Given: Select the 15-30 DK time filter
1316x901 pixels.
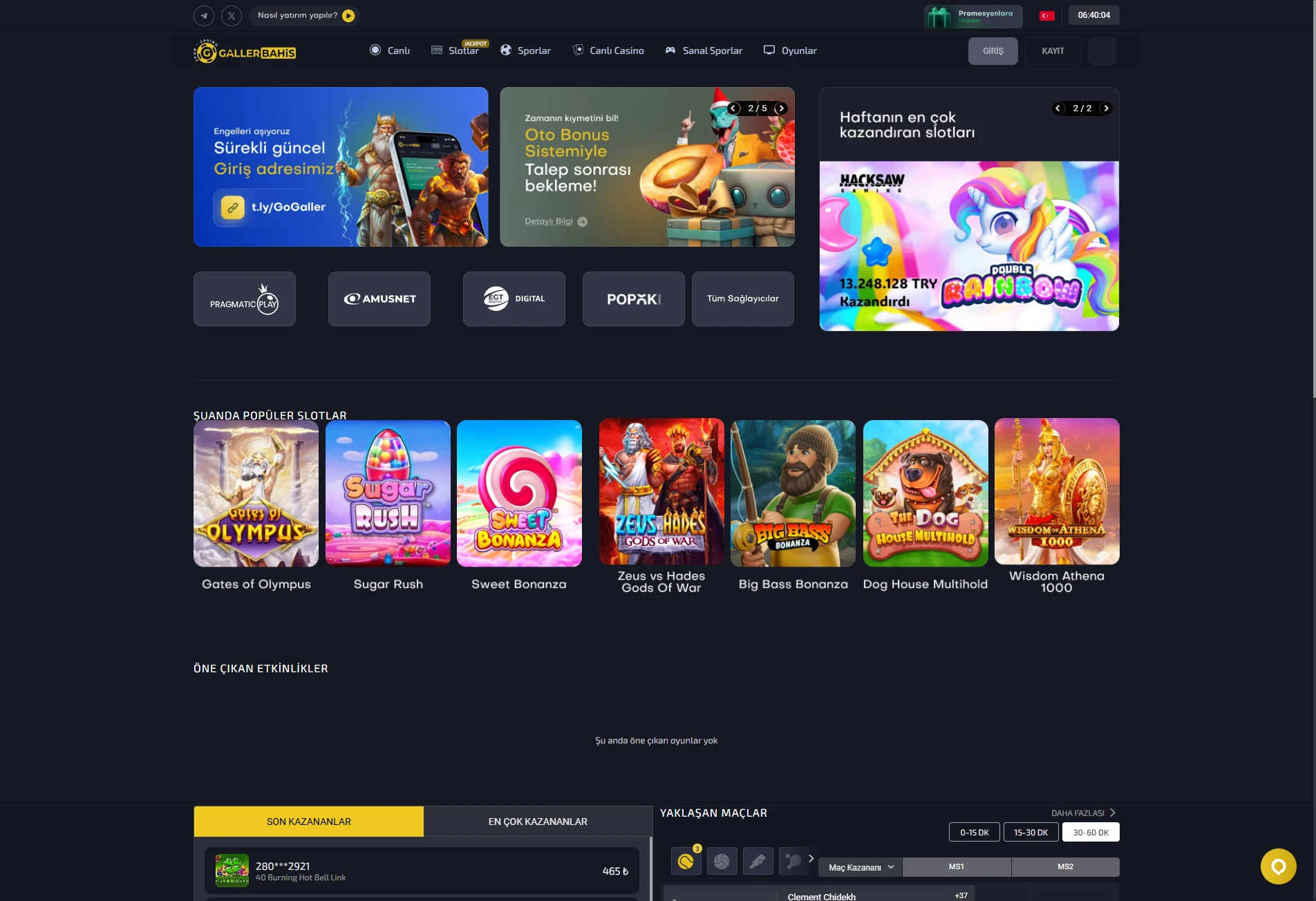Looking at the screenshot, I should click(x=1031, y=833).
